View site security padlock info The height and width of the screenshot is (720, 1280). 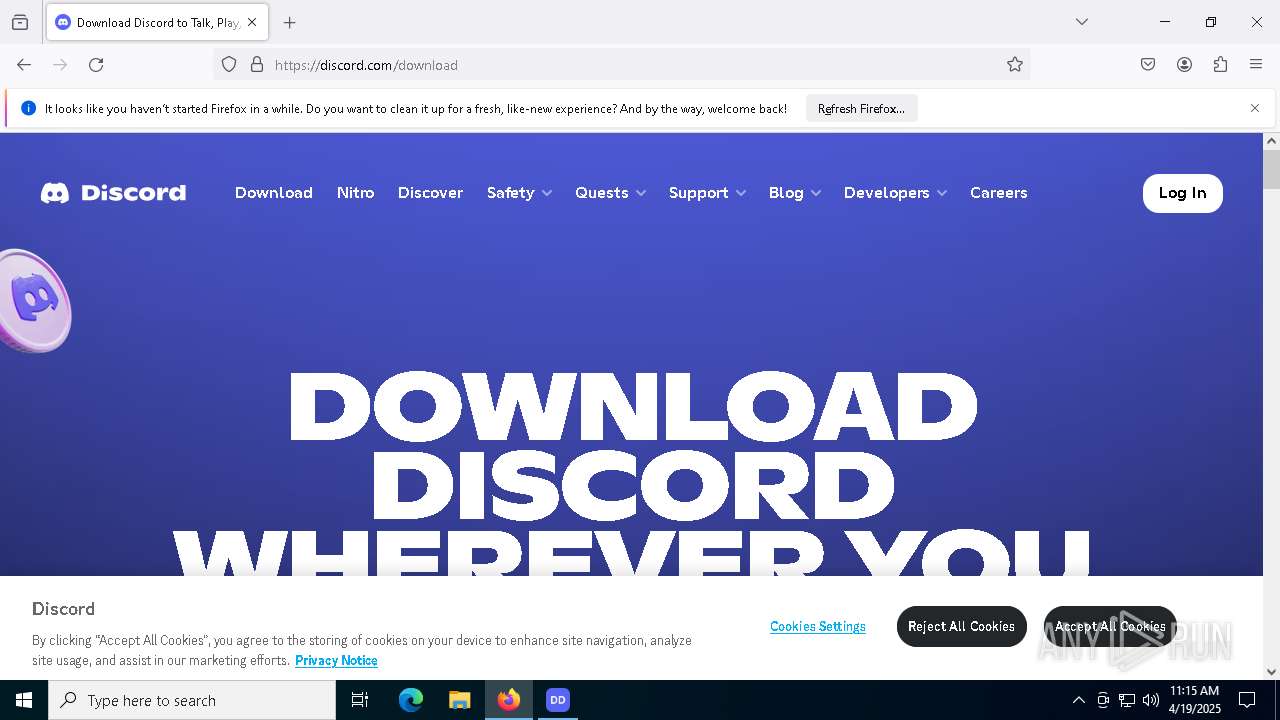click(x=257, y=65)
